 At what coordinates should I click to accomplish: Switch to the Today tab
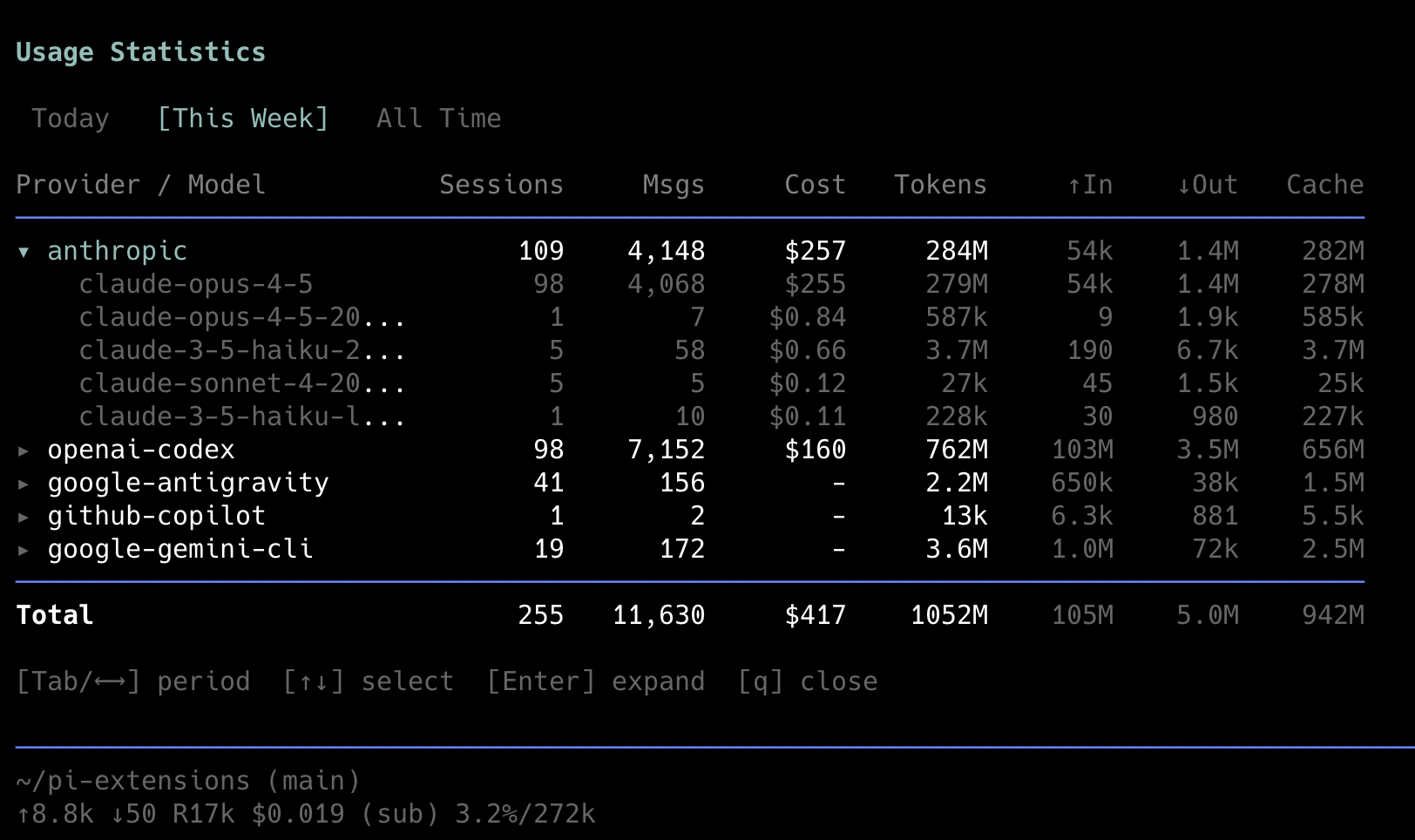[x=71, y=119]
